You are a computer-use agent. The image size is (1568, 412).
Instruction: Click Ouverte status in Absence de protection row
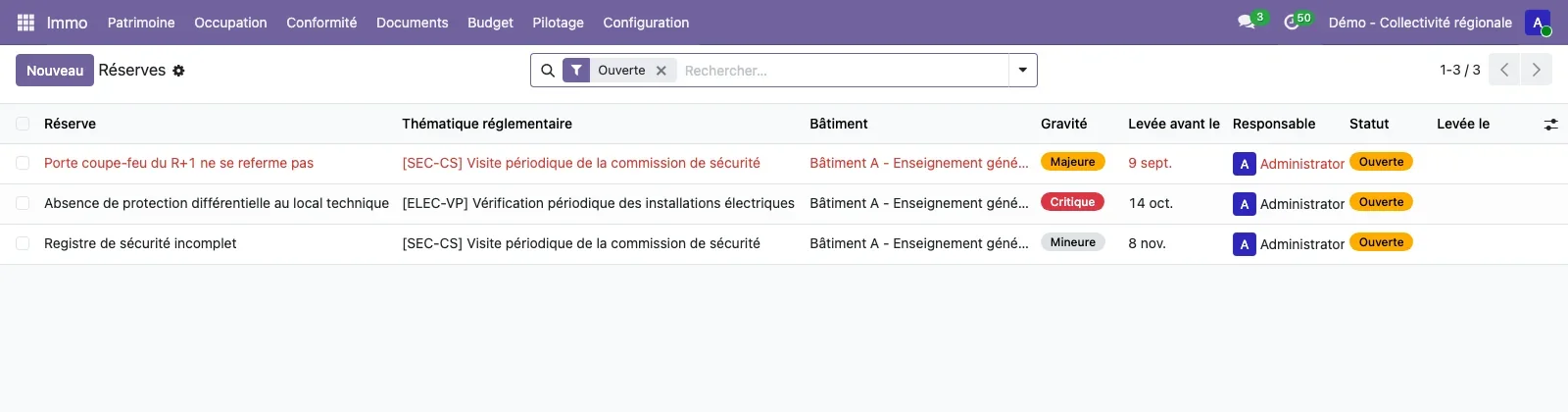pyautogui.click(x=1381, y=202)
